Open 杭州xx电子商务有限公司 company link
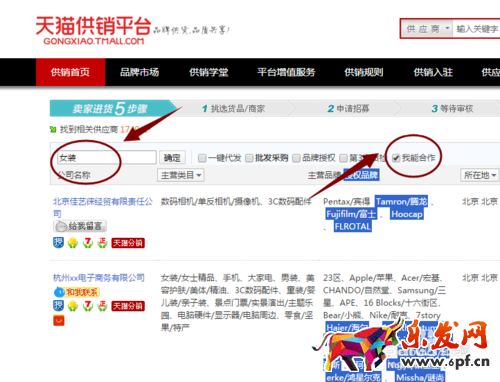The image size is (500, 382). pyautogui.click(x=99, y=278)
